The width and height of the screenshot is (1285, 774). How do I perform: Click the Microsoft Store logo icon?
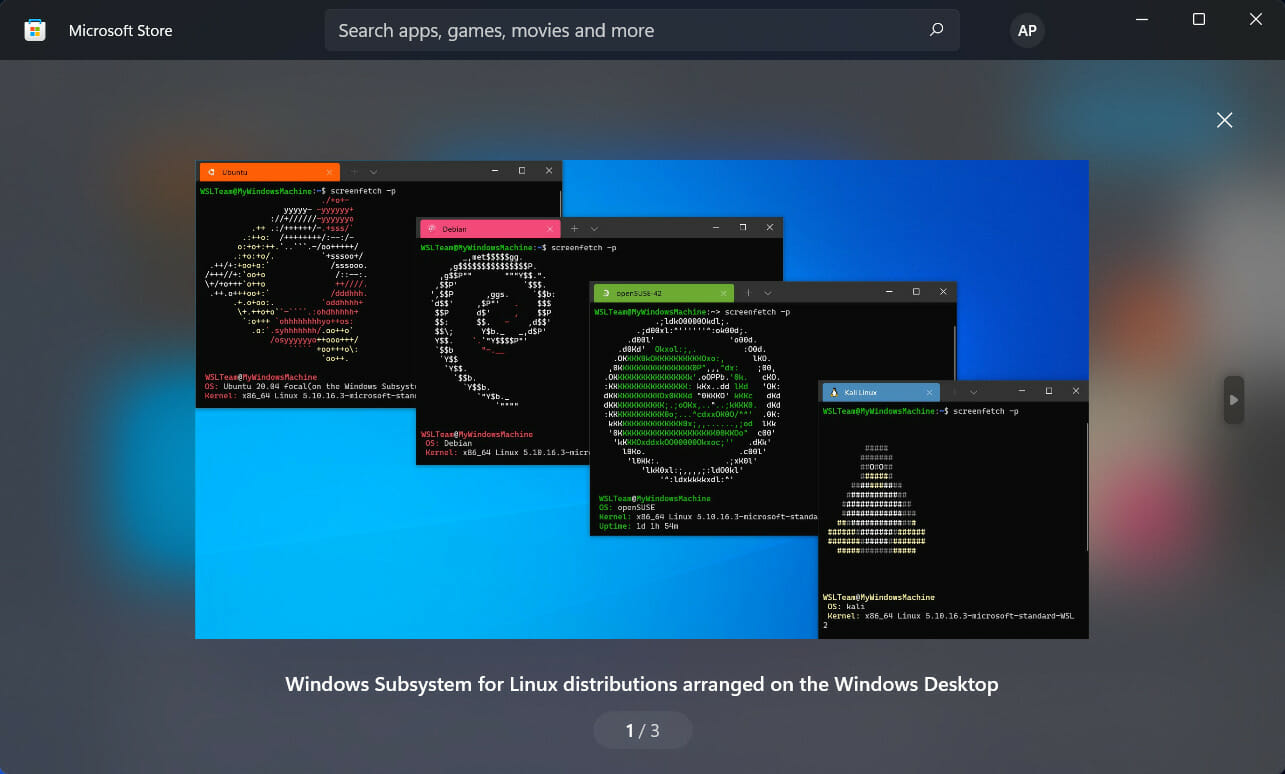[x=35, y=31]
